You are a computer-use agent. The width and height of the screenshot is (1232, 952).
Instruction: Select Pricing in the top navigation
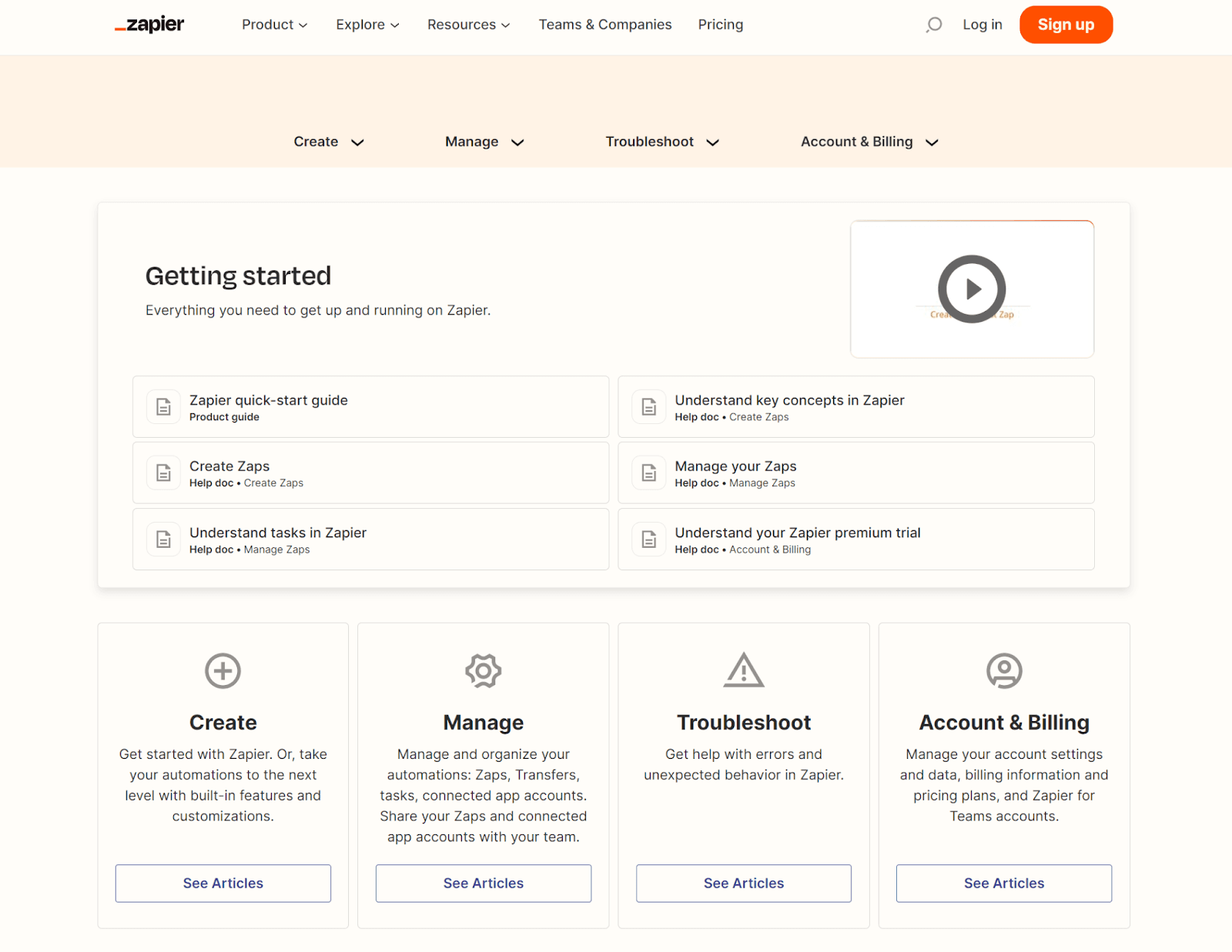[x=720, y=24]
